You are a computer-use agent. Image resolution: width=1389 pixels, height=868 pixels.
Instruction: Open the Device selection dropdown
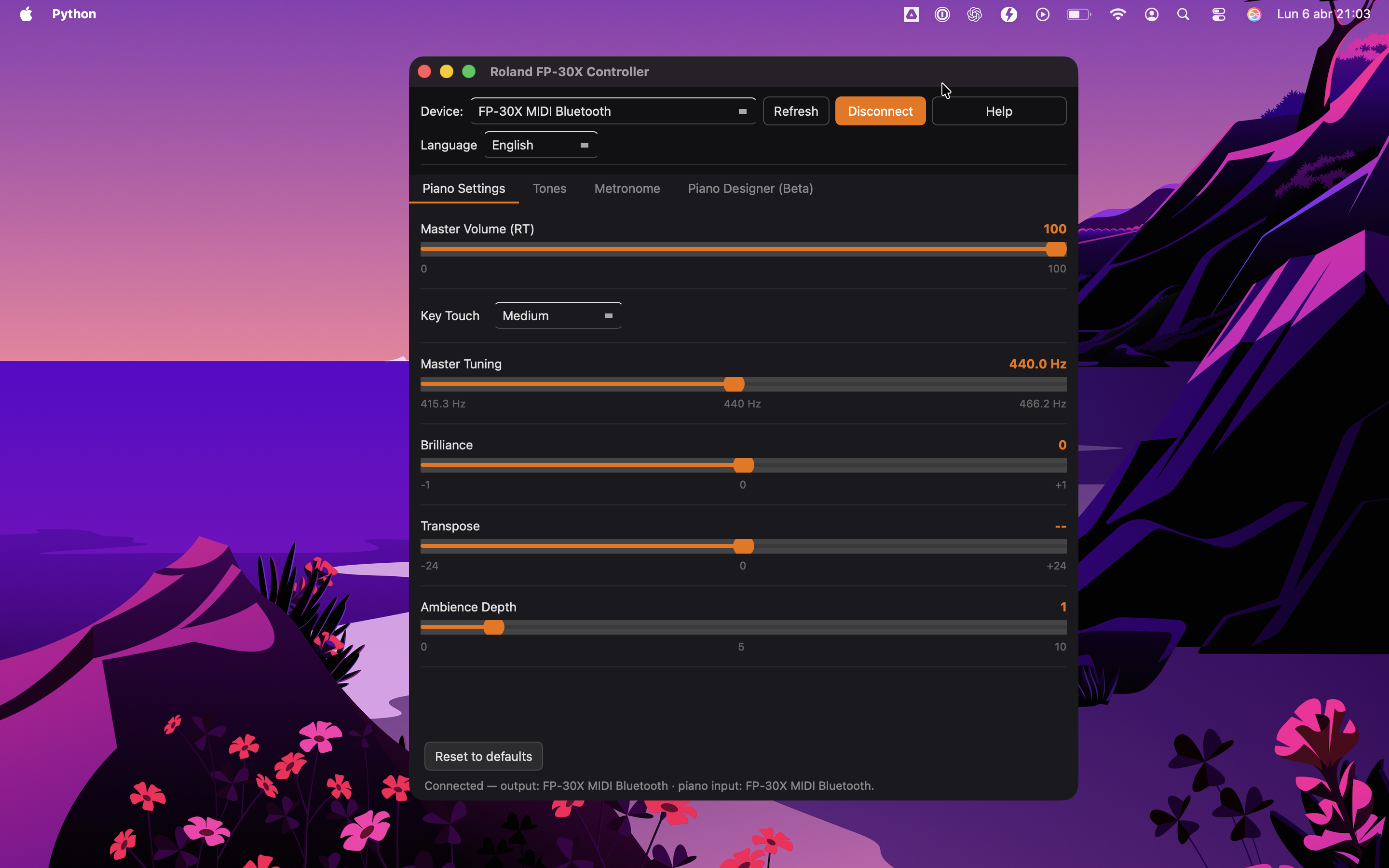click(x=613, y=111)
